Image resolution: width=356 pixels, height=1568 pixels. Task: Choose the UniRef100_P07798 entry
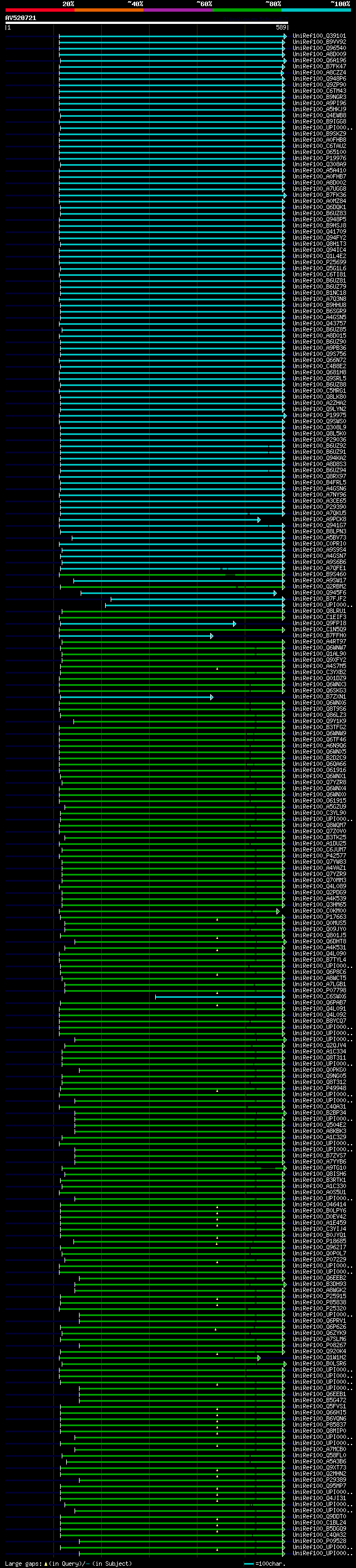point(319,991)
